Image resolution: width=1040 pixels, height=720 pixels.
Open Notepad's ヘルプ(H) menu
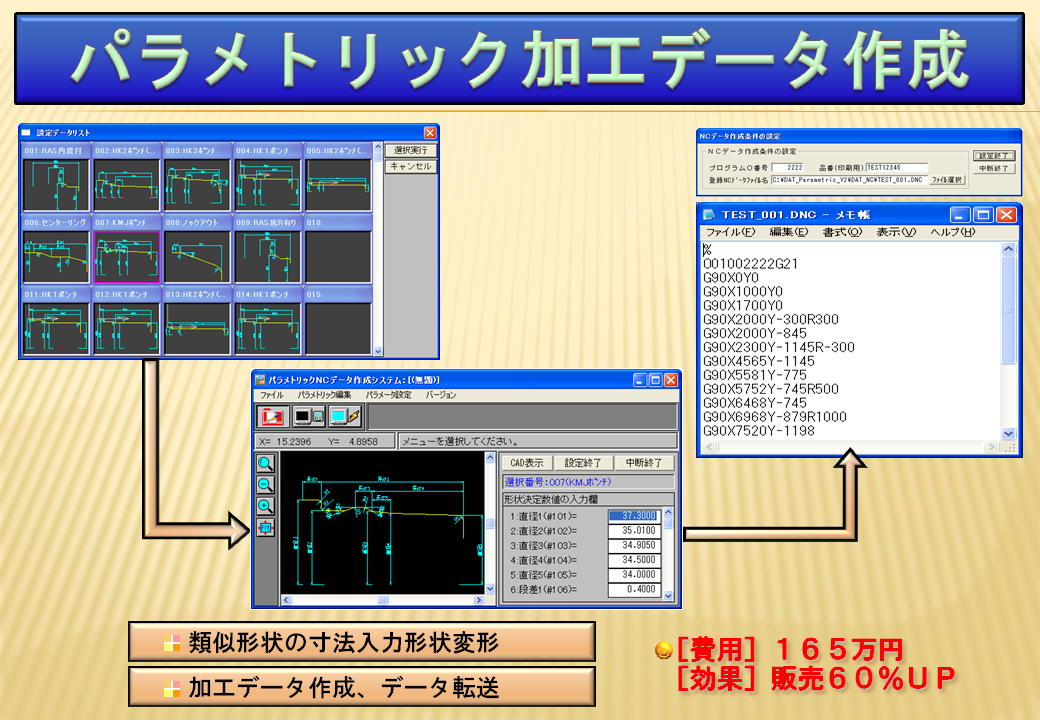click(x=952, y=232)
